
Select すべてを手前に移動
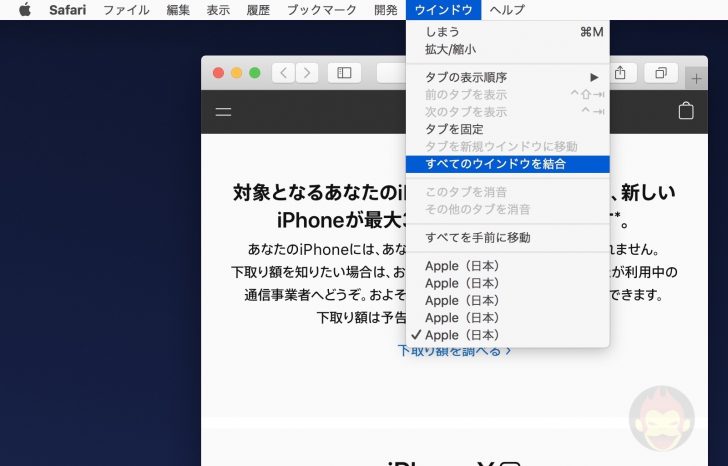[x=507, y=238]
